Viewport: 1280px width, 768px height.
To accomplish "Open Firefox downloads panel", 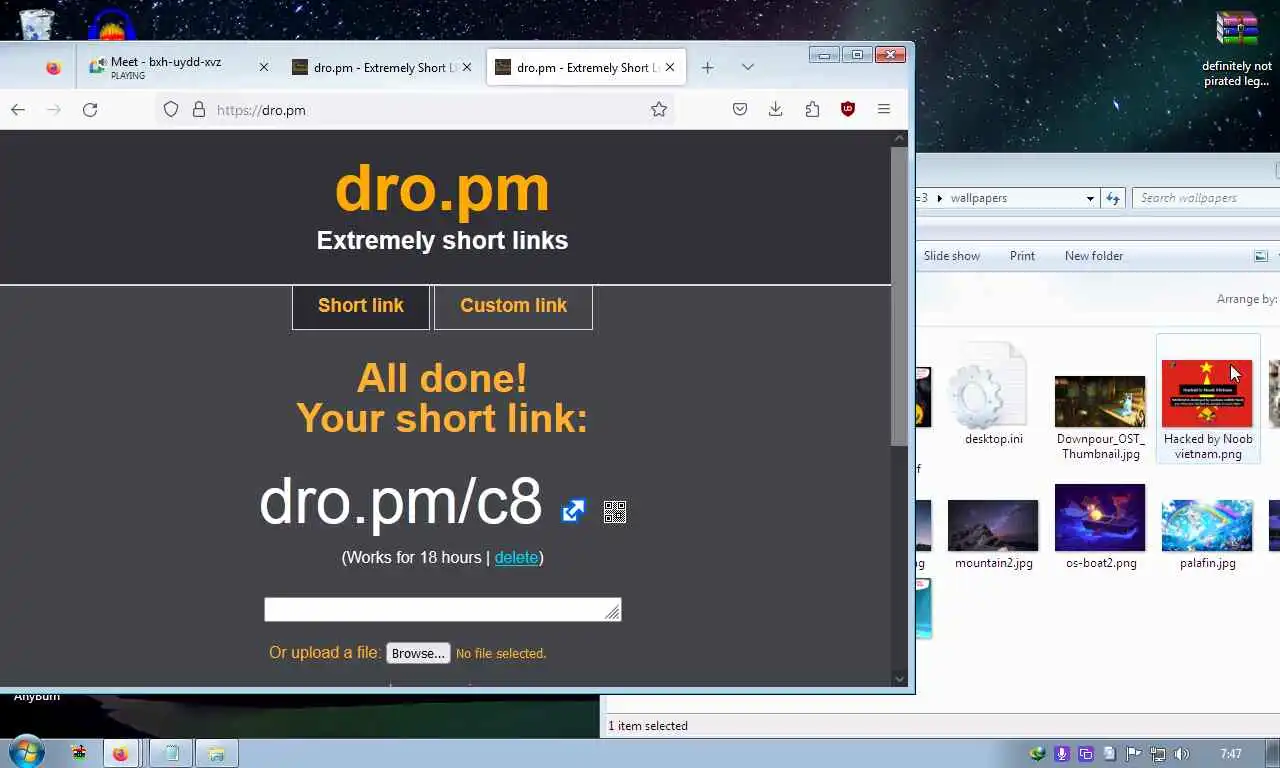I will click(x=775, y=110).
